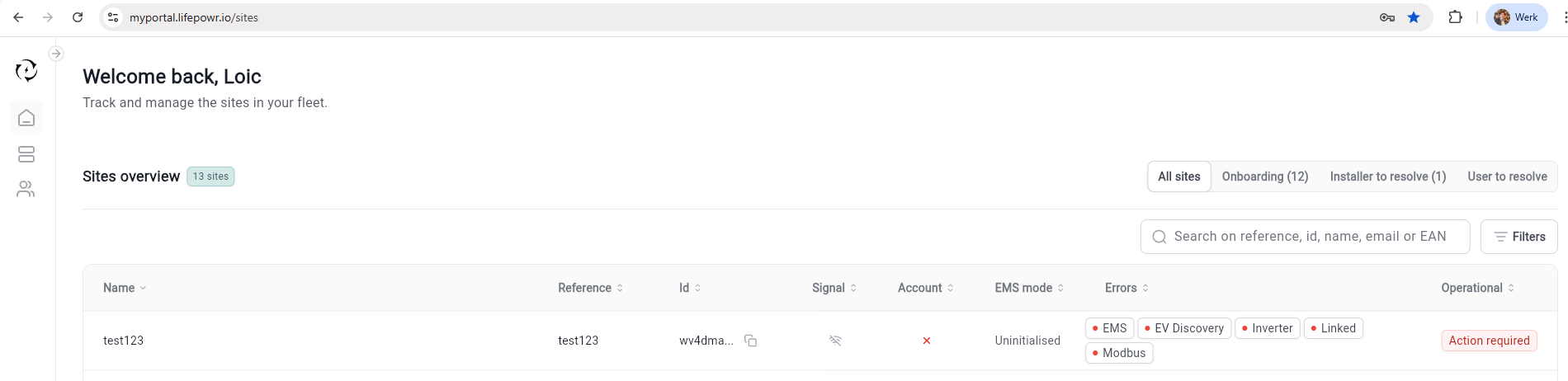
Task: Open the Filters button
Action: click(x=1518, y=237)
